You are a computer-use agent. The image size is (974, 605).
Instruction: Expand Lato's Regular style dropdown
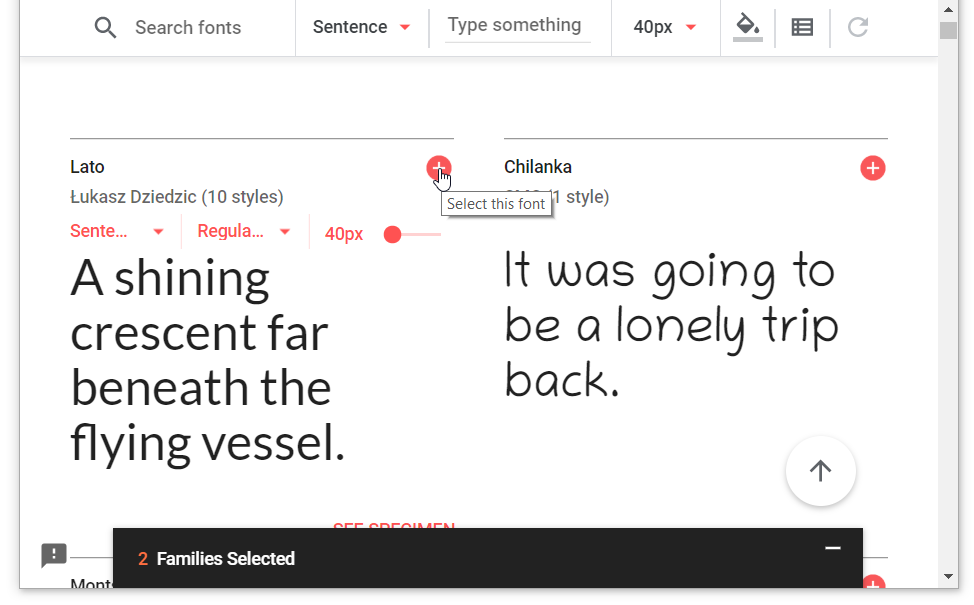pos(244,232)
